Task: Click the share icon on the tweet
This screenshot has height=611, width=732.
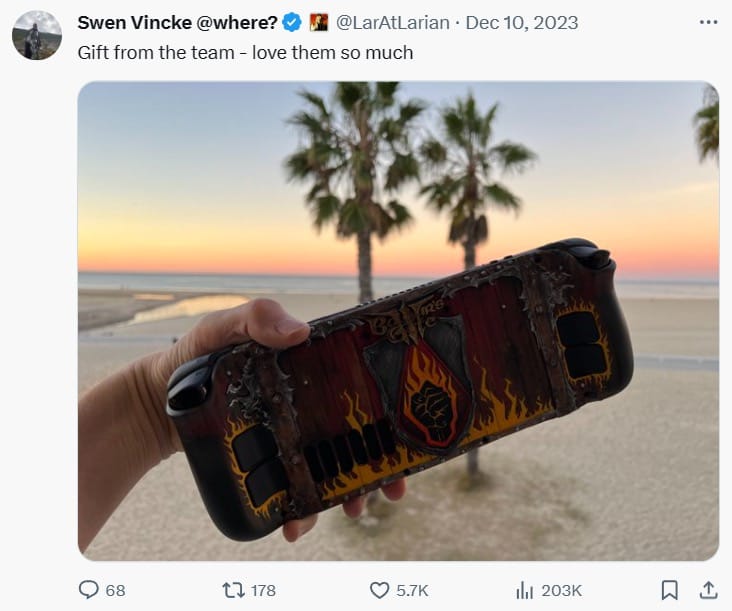Action: (708, 590)
